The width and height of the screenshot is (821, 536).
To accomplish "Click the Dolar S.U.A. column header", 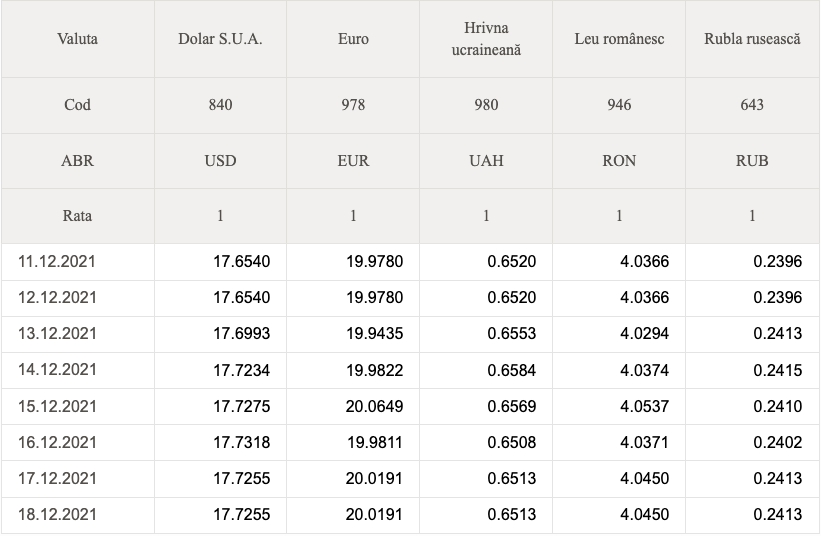I will point(220,39).
